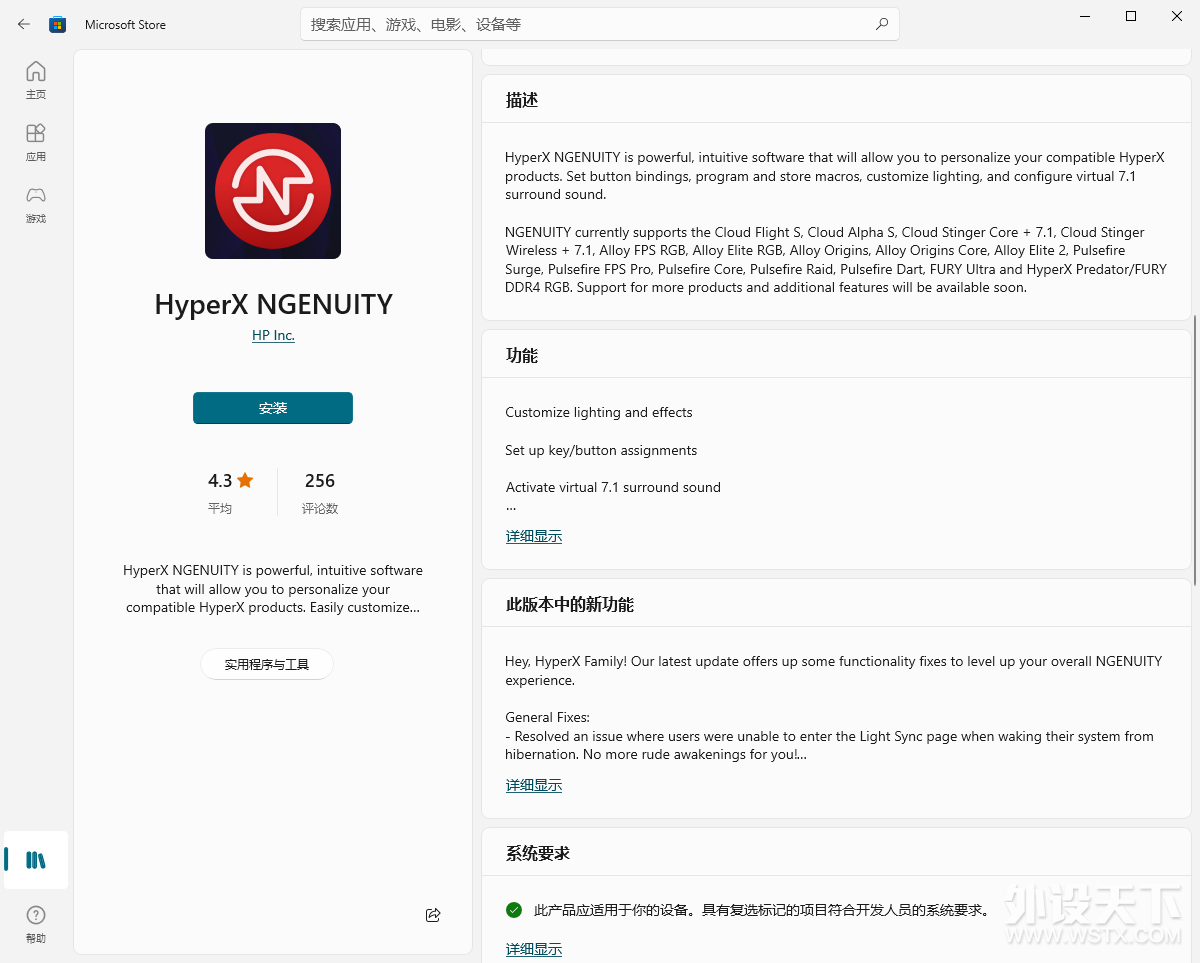1200x963 pixels.
Task: Click the 此产品应适用于你的设备 message
Action: 762,910
